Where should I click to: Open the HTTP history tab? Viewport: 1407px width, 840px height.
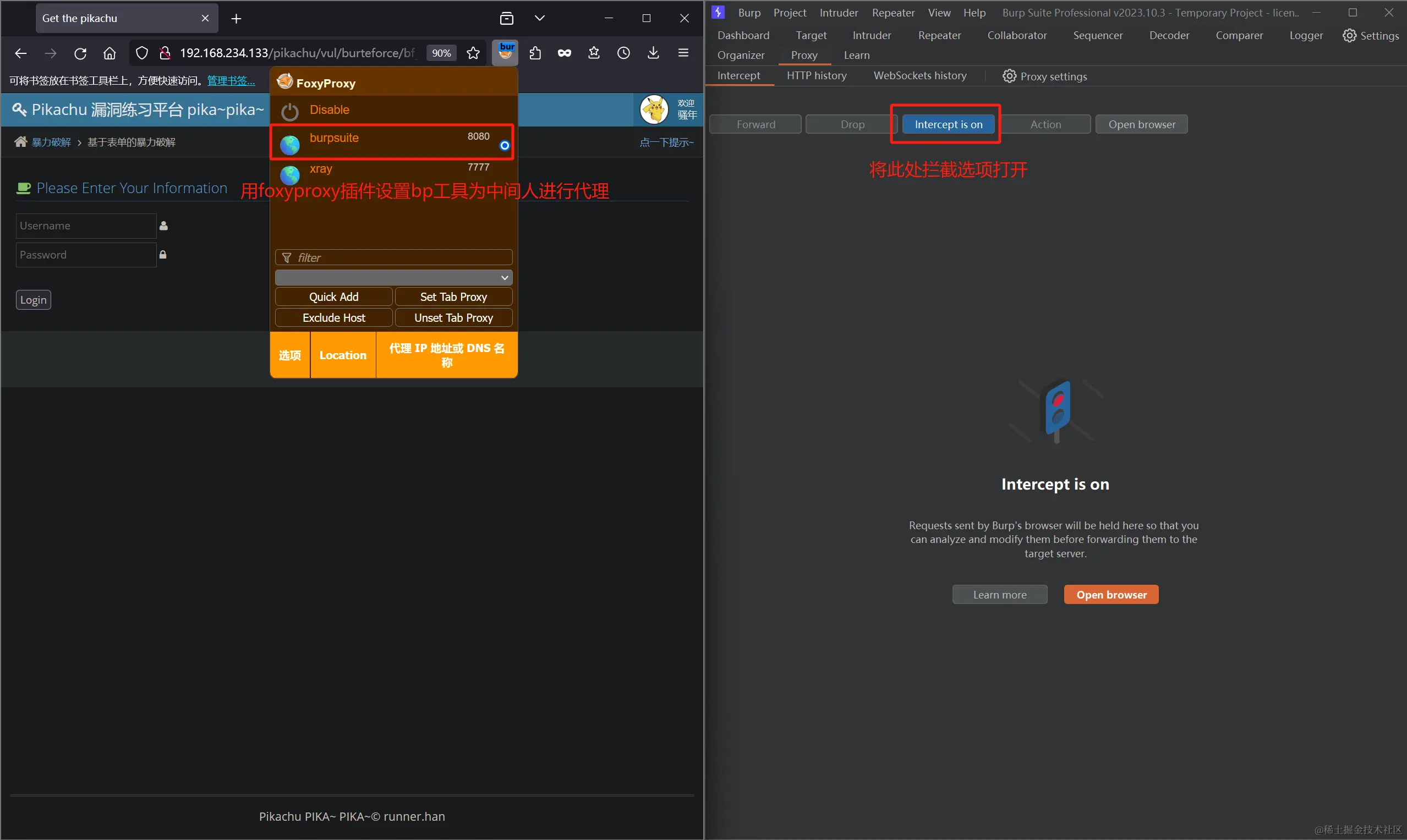[817, 76]
